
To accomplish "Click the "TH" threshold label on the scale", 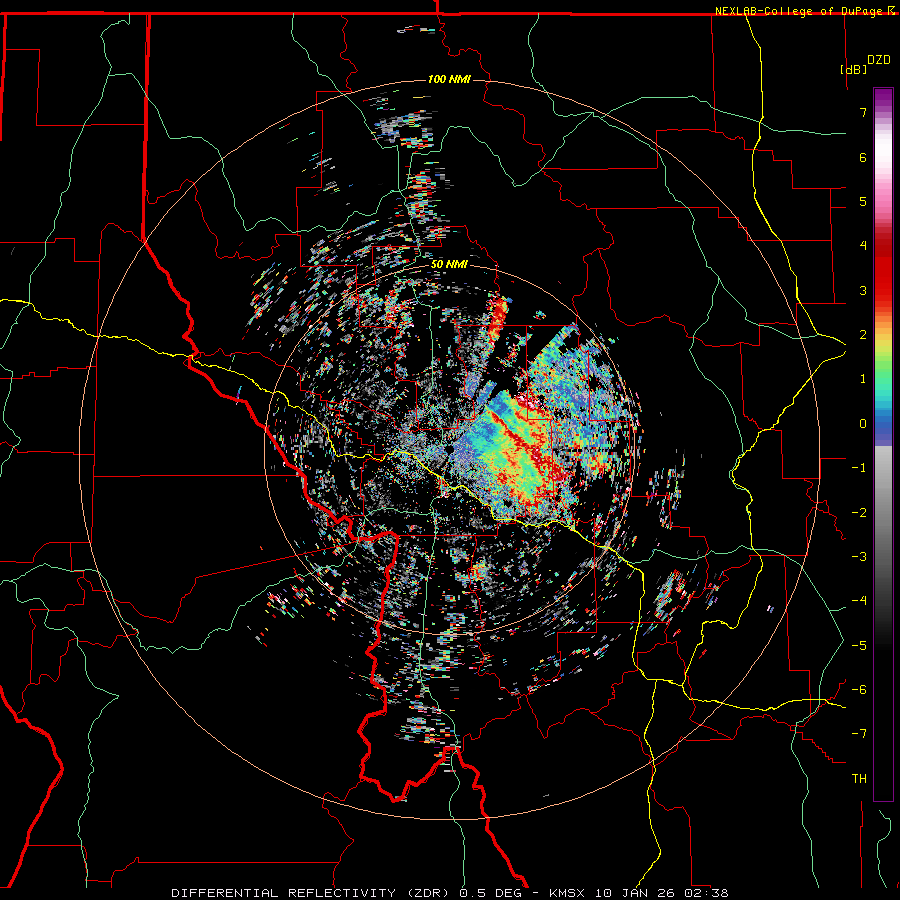I will tap(859, 778).
